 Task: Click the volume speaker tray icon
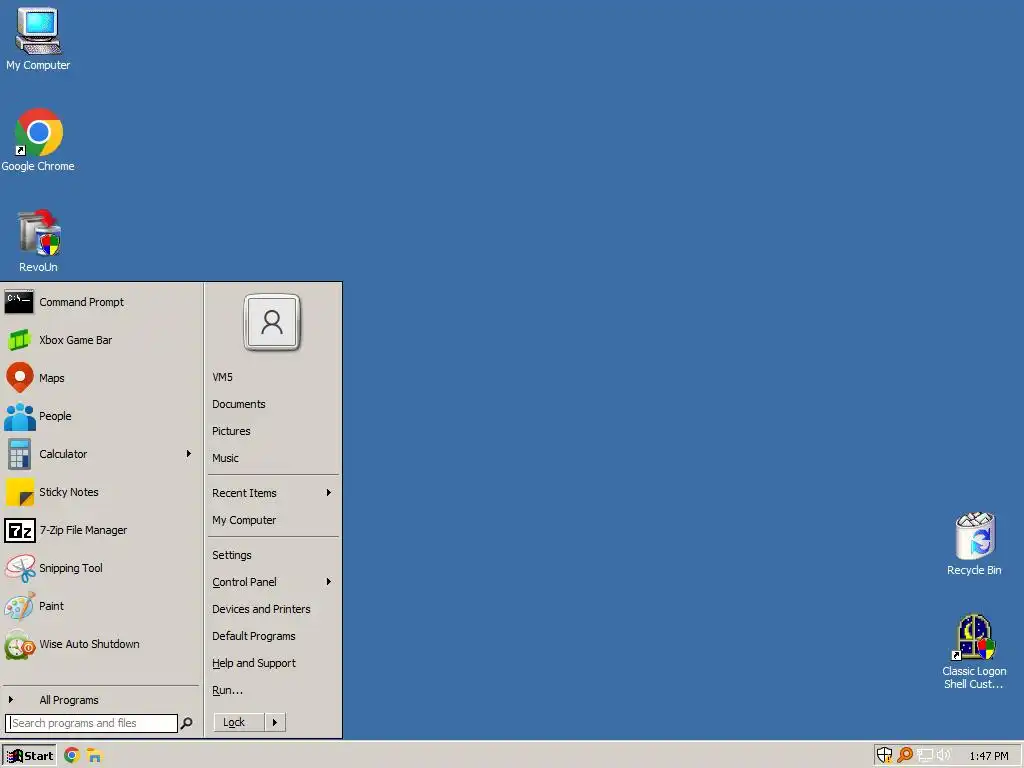(944, 756)
